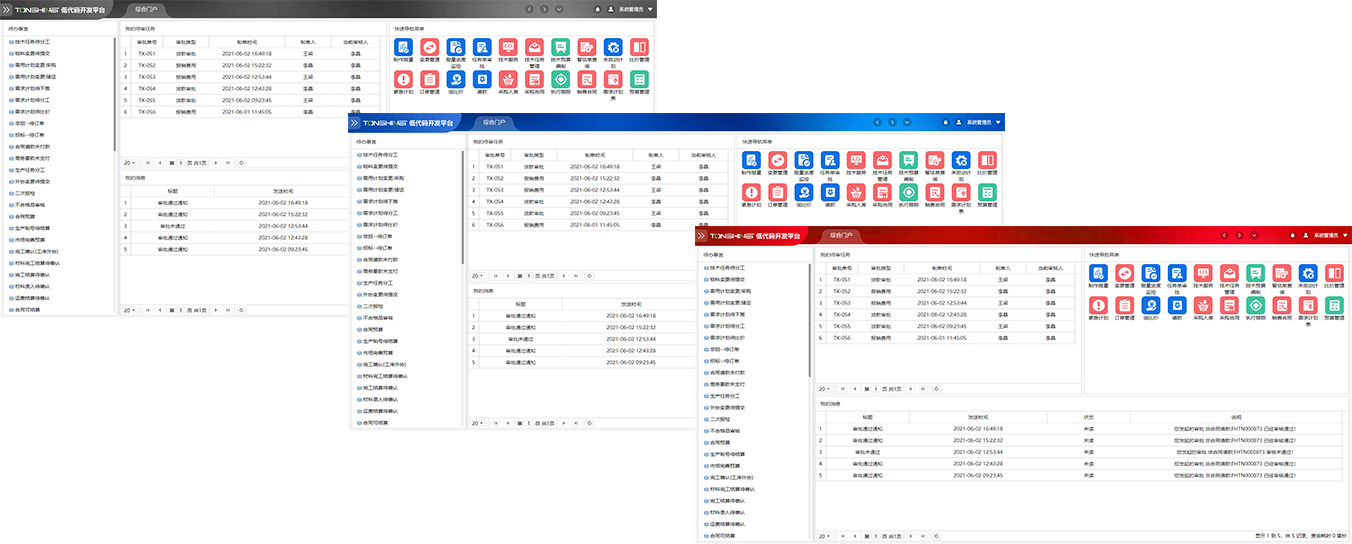Expand 系统管理员 user menu in red window
1352x544 pixels.
pos(1326,236)
